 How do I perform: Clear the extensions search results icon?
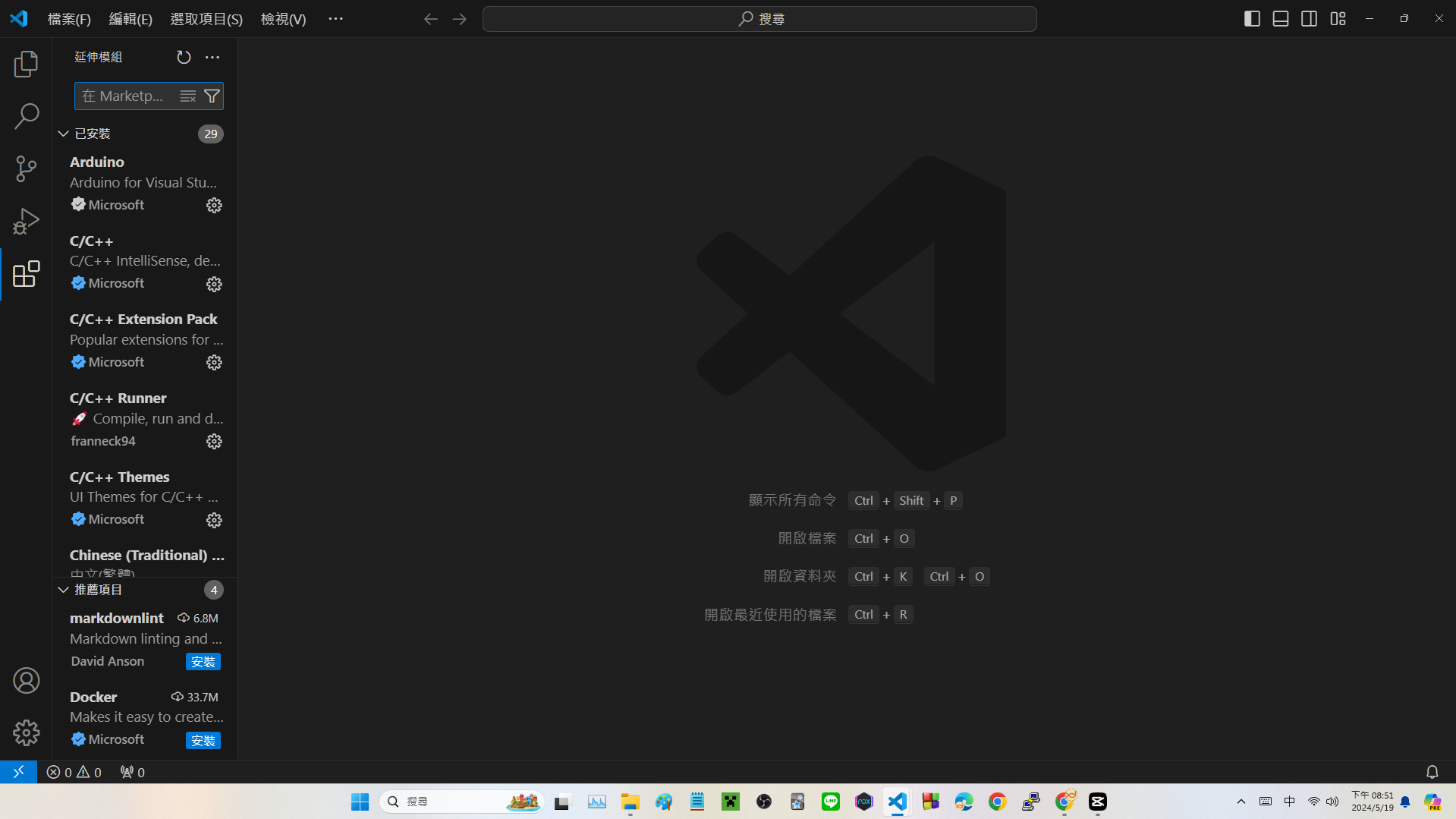(187, 96)
